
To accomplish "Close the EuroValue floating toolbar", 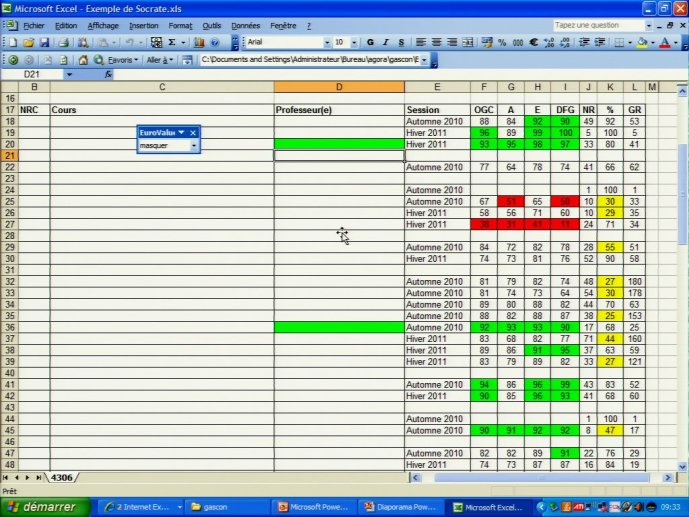I will pos(193,133).
